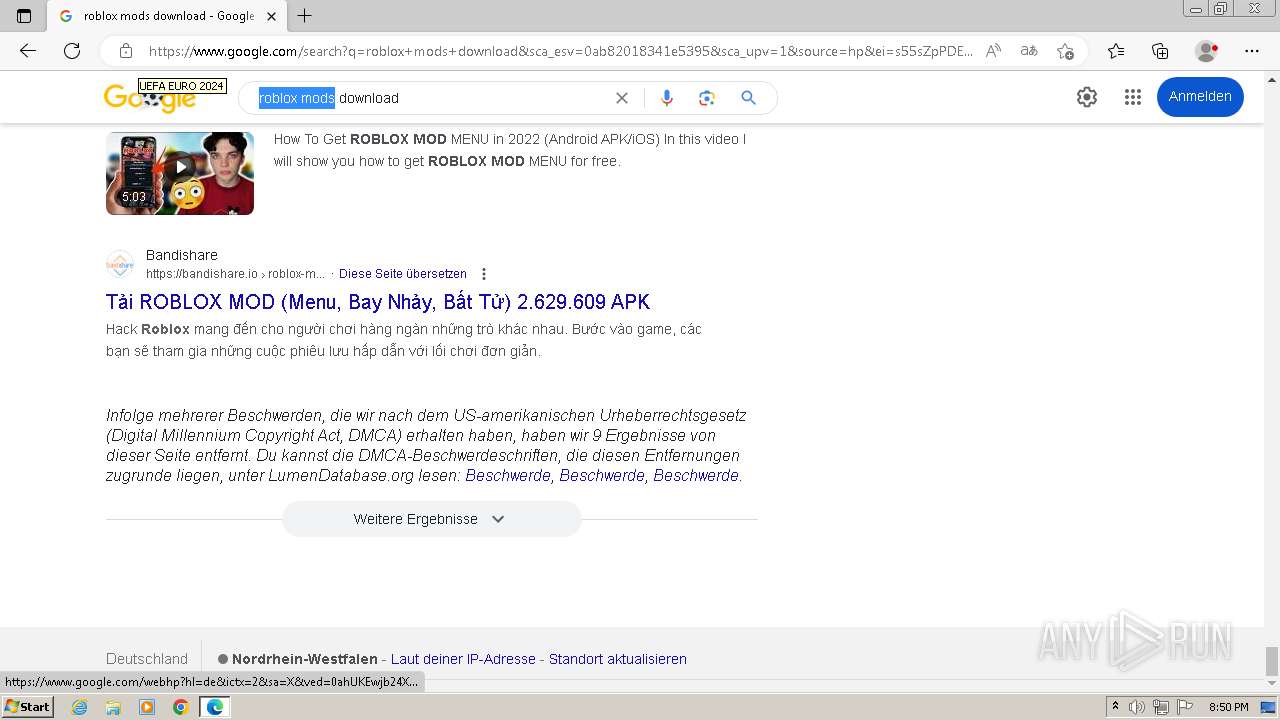1280x720 pixels.
Task: Clear the search query with the X
Action: click(x=622, y=98)
